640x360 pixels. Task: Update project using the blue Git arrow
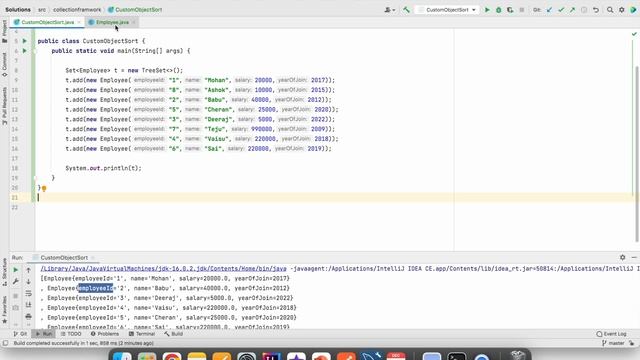coord(549,9)
